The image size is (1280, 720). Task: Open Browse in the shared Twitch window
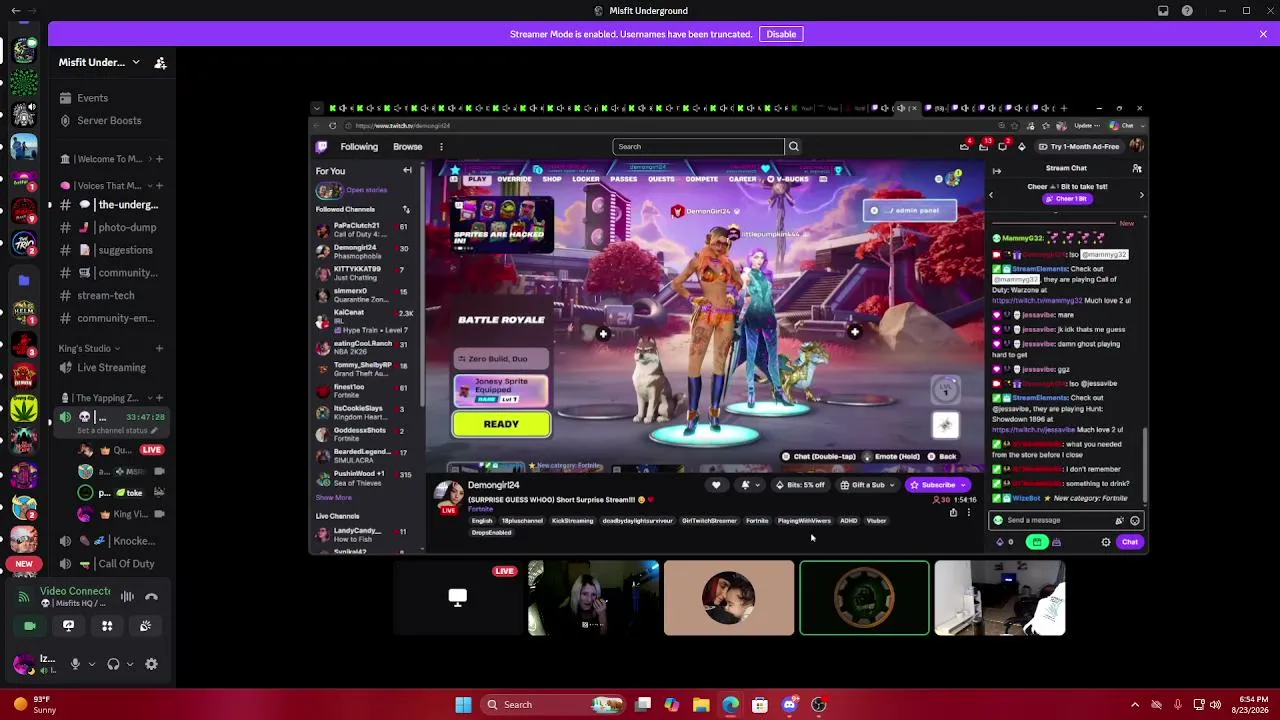(407, 147)
